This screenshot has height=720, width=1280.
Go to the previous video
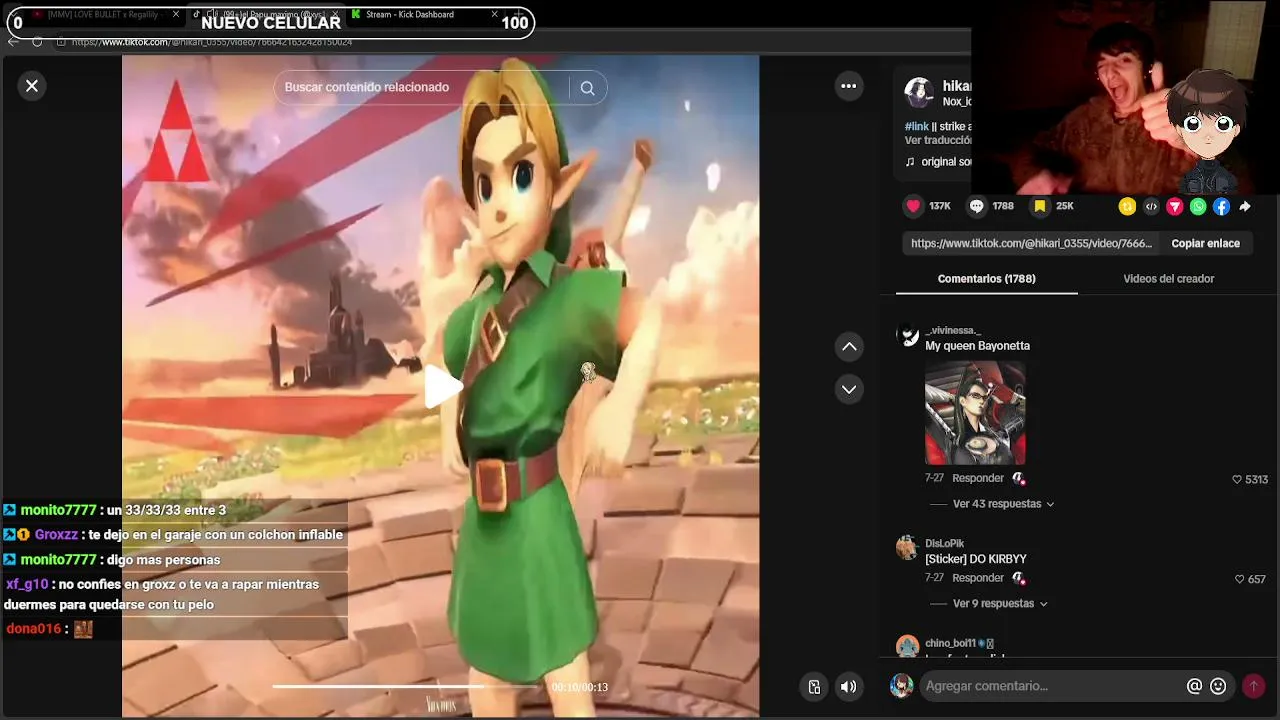tap(849, 347)
